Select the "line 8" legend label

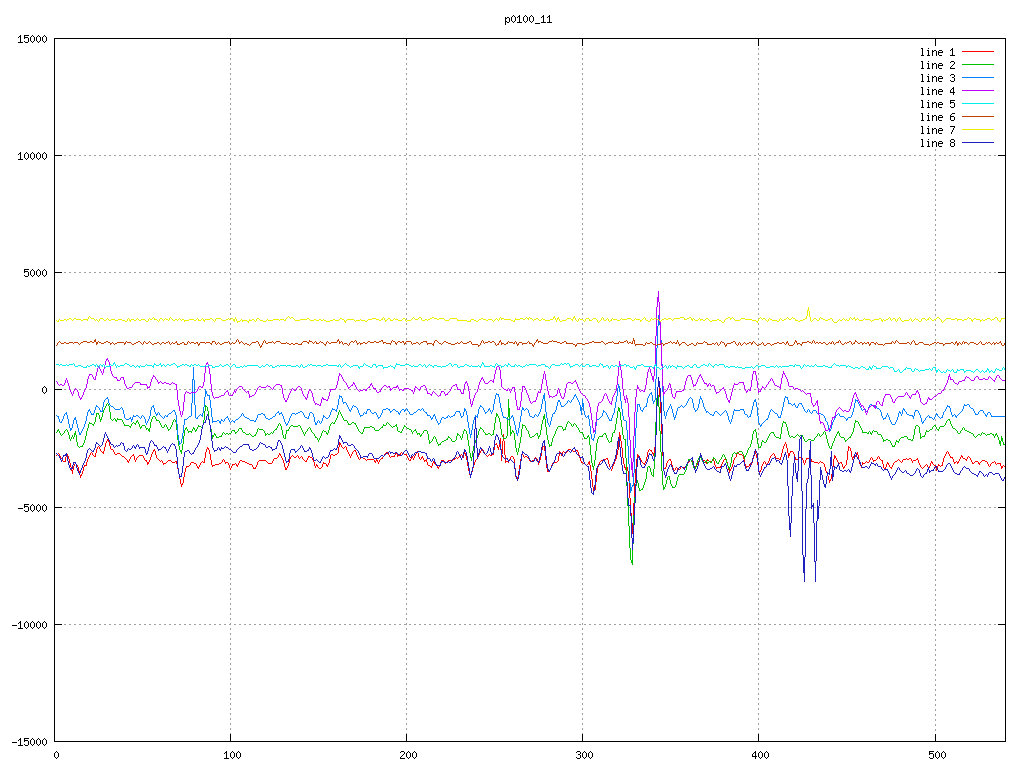click(x=937, y=143)
